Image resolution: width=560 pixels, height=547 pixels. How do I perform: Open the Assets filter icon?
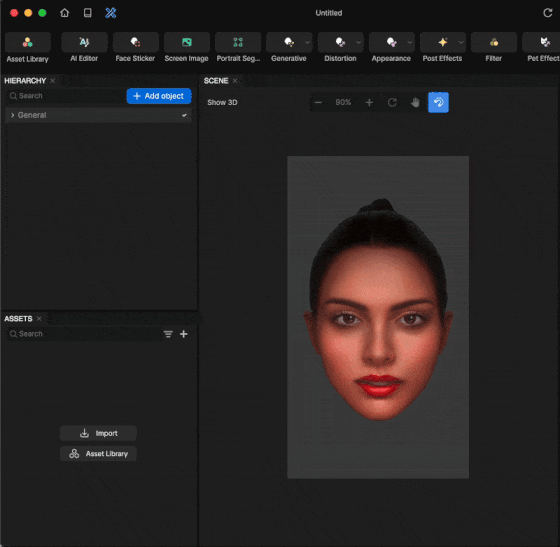coord(168,334)
